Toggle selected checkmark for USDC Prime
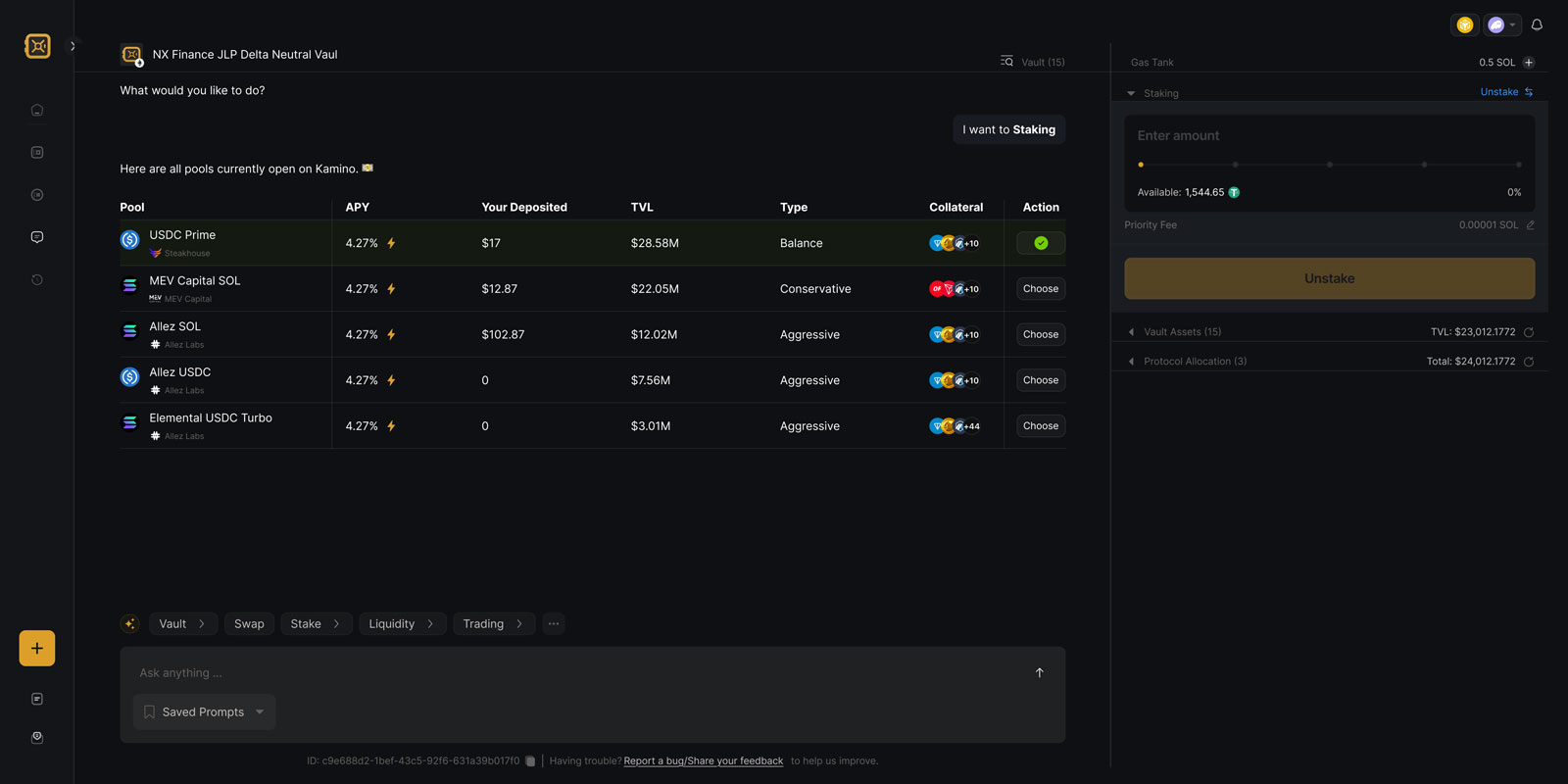 point(1041,243)
